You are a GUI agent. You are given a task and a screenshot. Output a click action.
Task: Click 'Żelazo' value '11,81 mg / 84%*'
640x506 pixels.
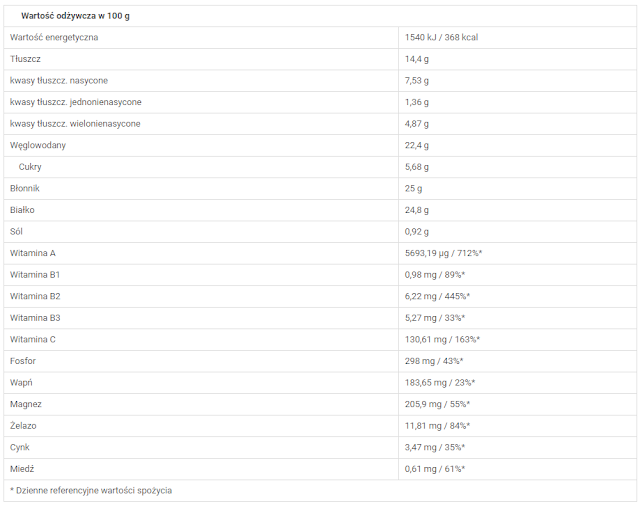tap(437, 426)
